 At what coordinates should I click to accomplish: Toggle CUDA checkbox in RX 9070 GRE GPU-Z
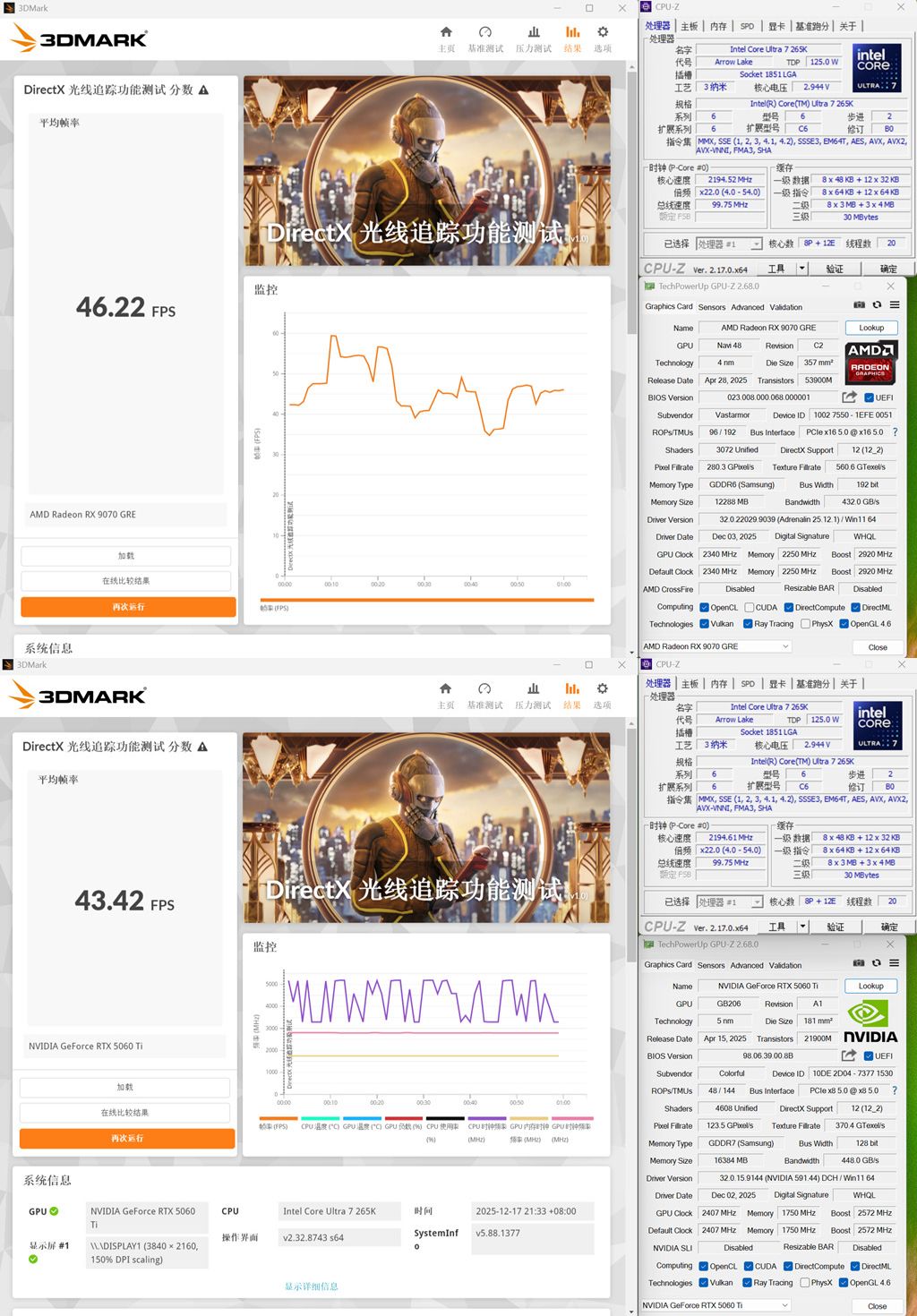coord(749,607)
